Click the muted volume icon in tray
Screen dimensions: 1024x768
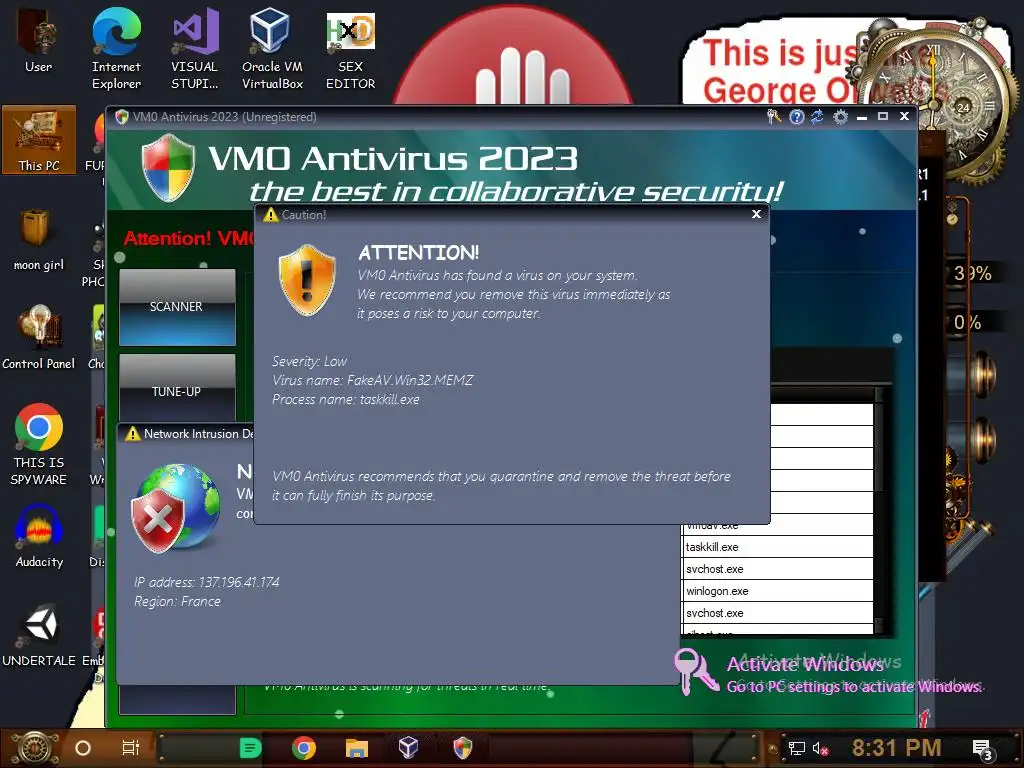coord(820,748)
